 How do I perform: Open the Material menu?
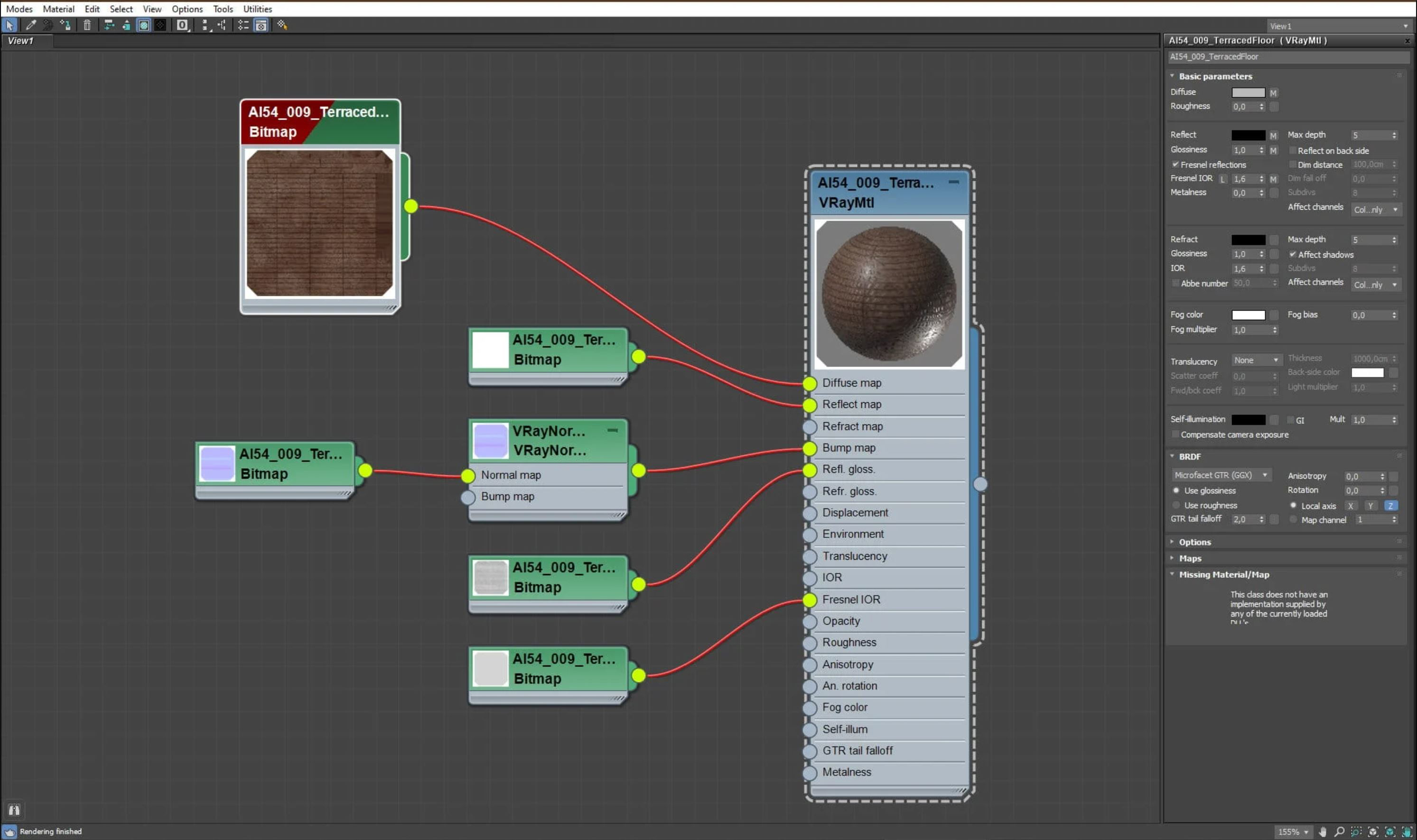click(58, 9)
